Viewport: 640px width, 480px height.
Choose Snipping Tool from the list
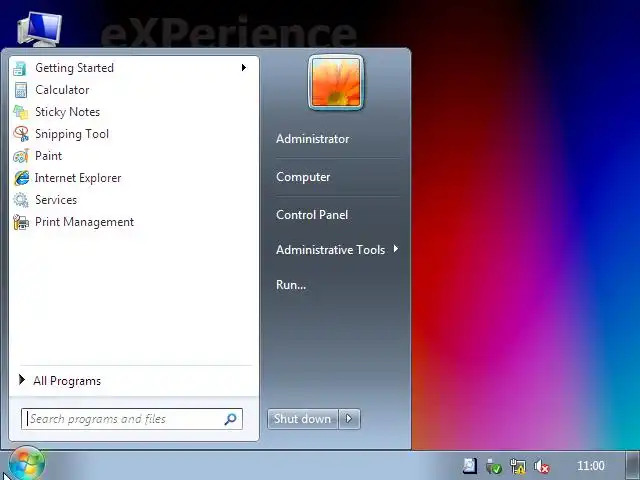point(134,134)
